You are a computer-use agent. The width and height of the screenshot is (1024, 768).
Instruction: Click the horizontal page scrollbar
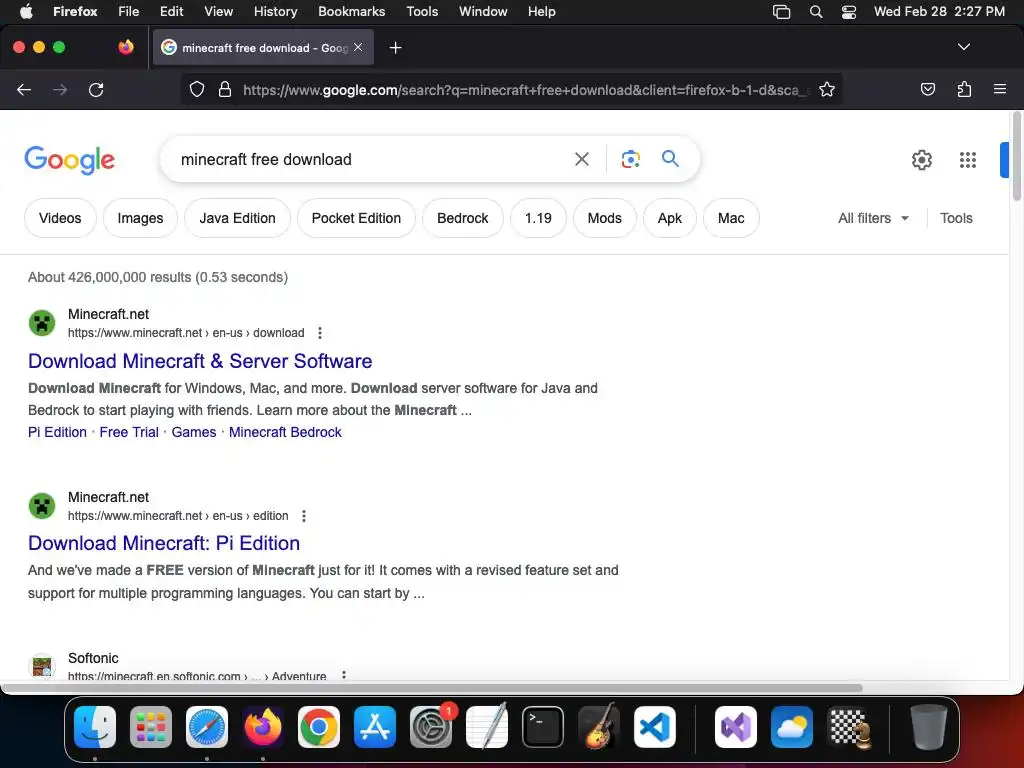click(x=431, y=688)
